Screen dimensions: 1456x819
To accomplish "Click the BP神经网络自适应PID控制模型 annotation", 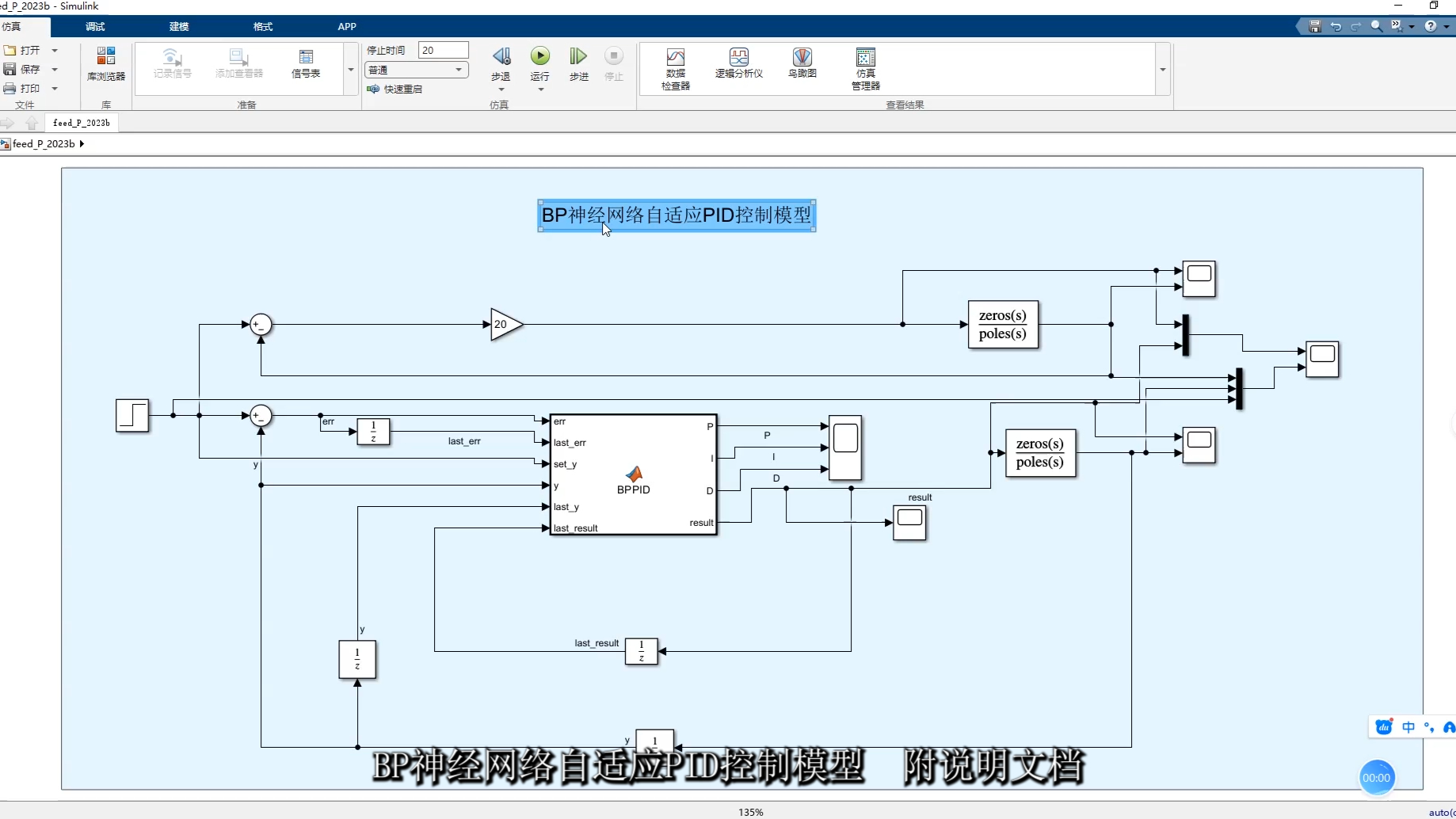I will [x=677, y=215].
